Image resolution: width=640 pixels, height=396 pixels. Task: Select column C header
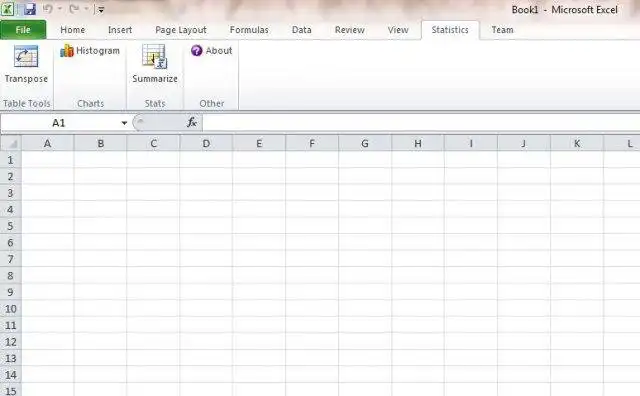[153, 143]
